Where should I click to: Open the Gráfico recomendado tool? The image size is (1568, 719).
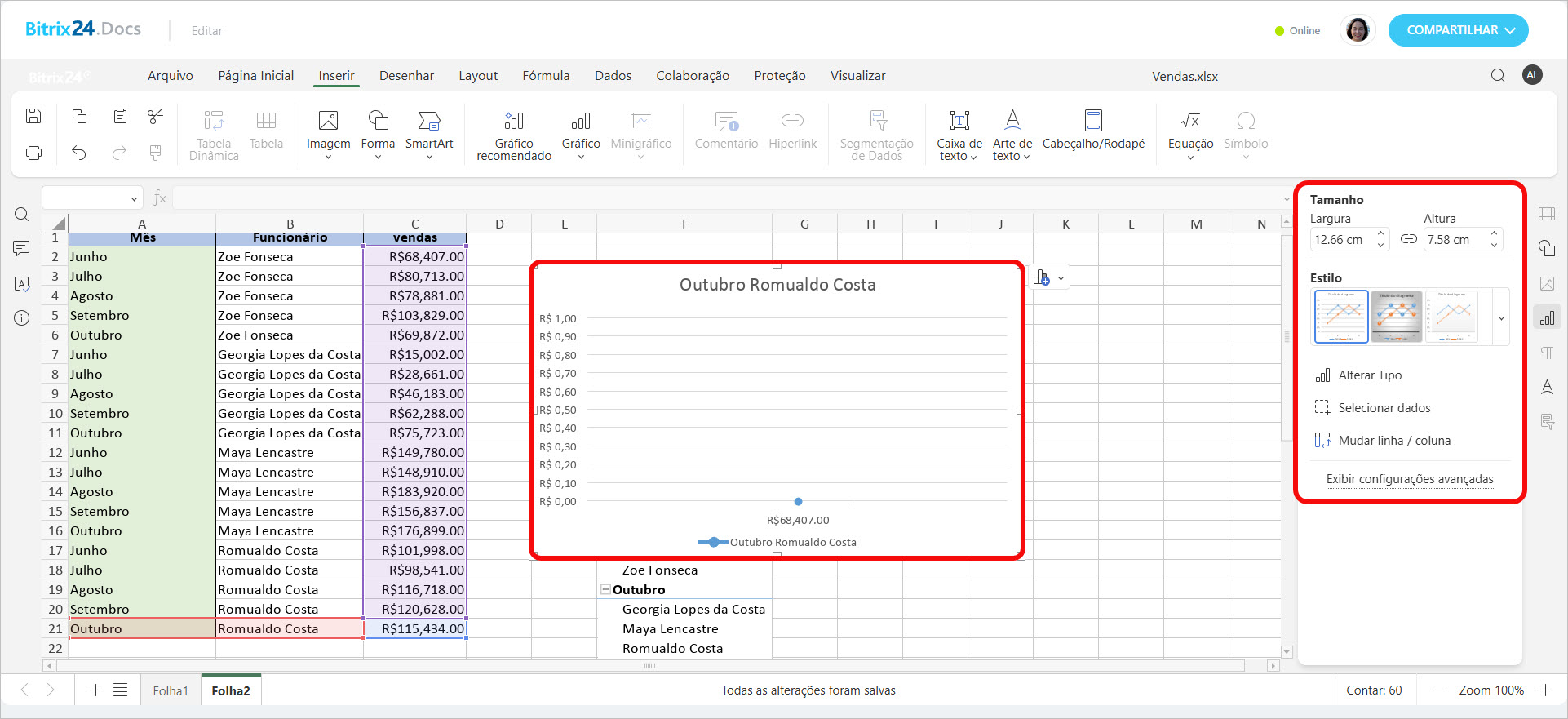(x=514, y=135)
